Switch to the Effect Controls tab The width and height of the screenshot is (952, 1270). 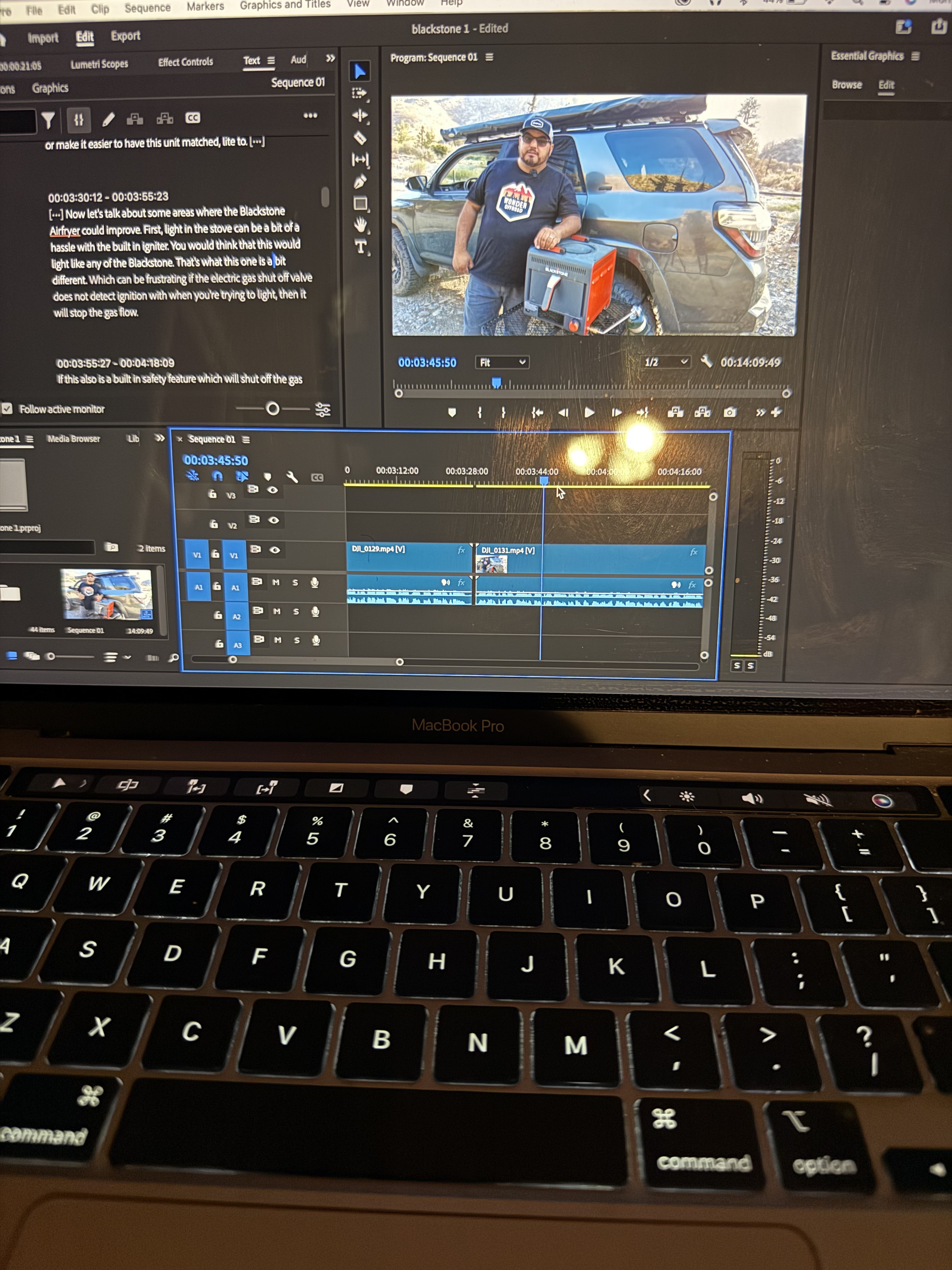pos(185,62)
